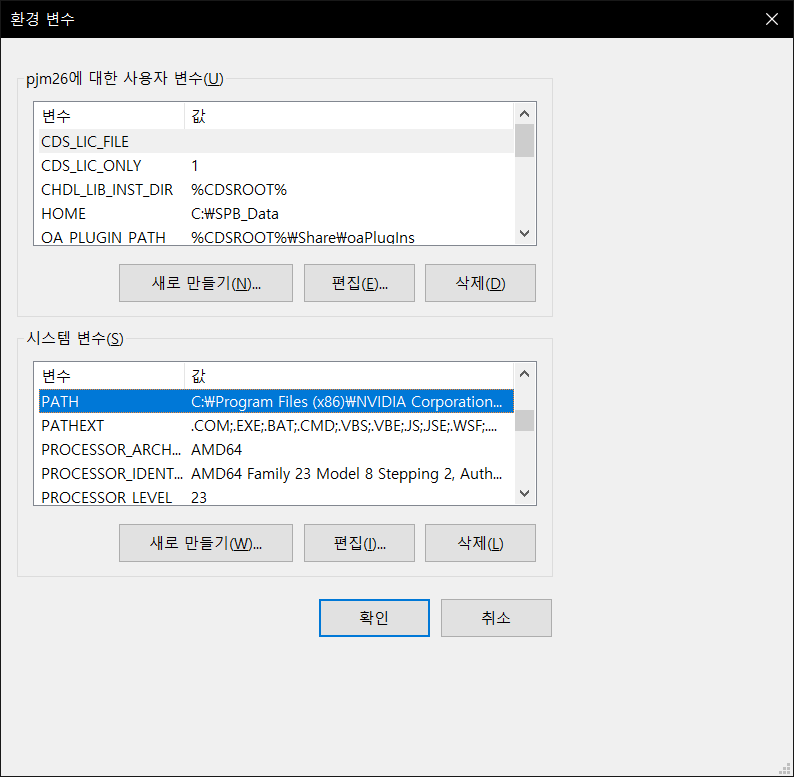Select the HOME user variable row
The height and width of the screenshot is (777, 794).
tap(276, 213)
